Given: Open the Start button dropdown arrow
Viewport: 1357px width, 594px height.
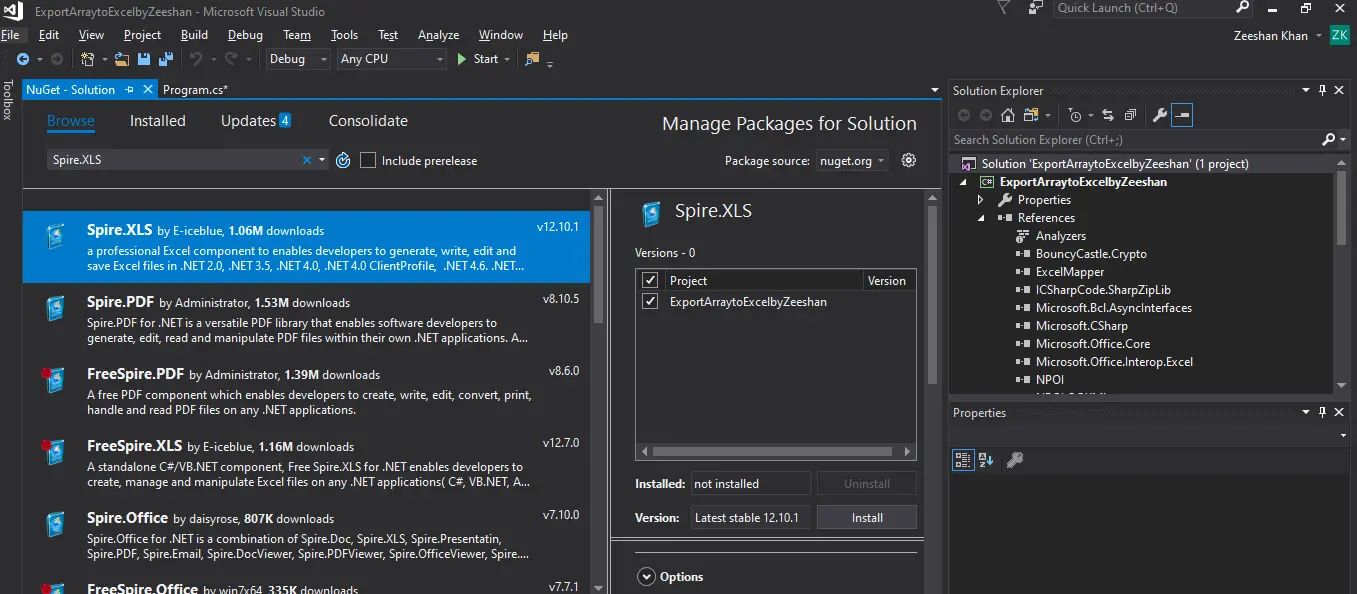Looking at the screenshot, I should coord(507,59).
